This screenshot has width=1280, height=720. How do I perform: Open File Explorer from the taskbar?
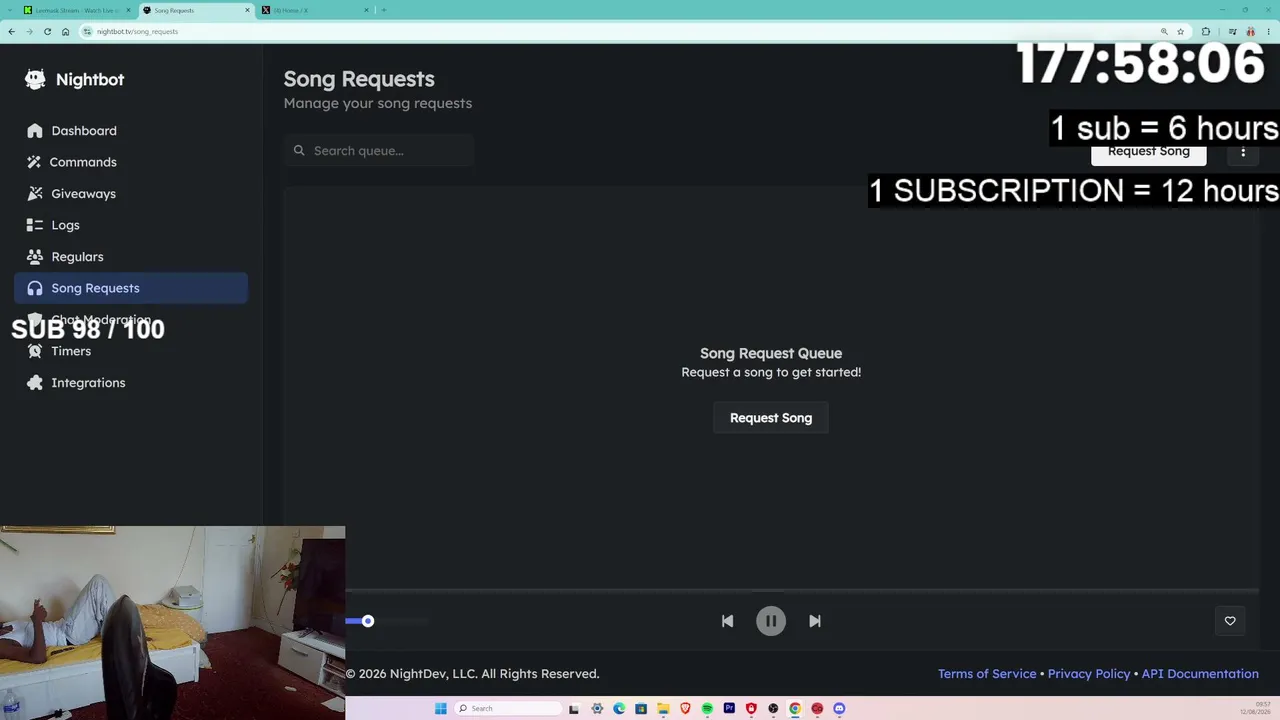pos(663,709)
